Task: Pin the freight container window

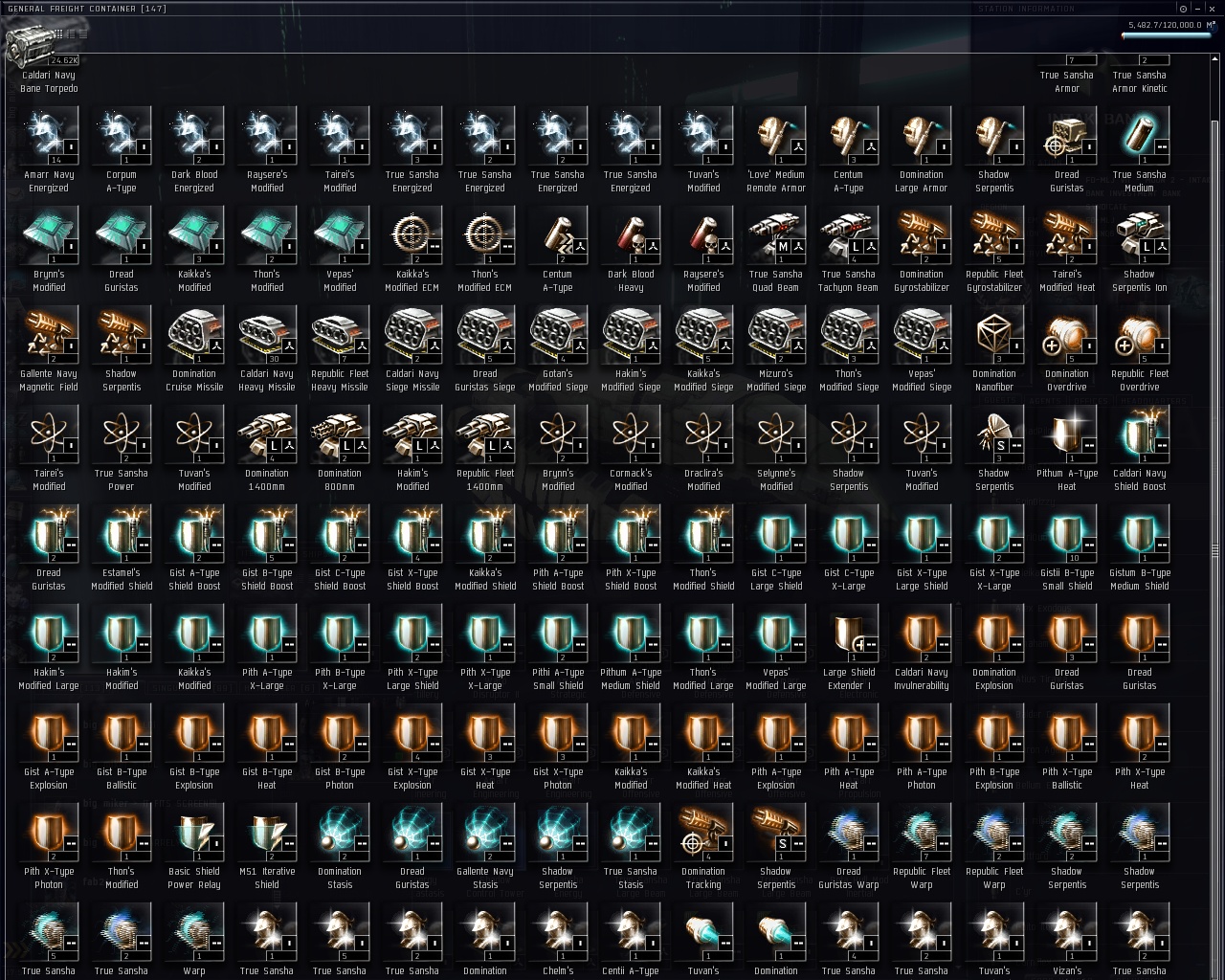Action: pyautogui.click(x=1183, y=9)
